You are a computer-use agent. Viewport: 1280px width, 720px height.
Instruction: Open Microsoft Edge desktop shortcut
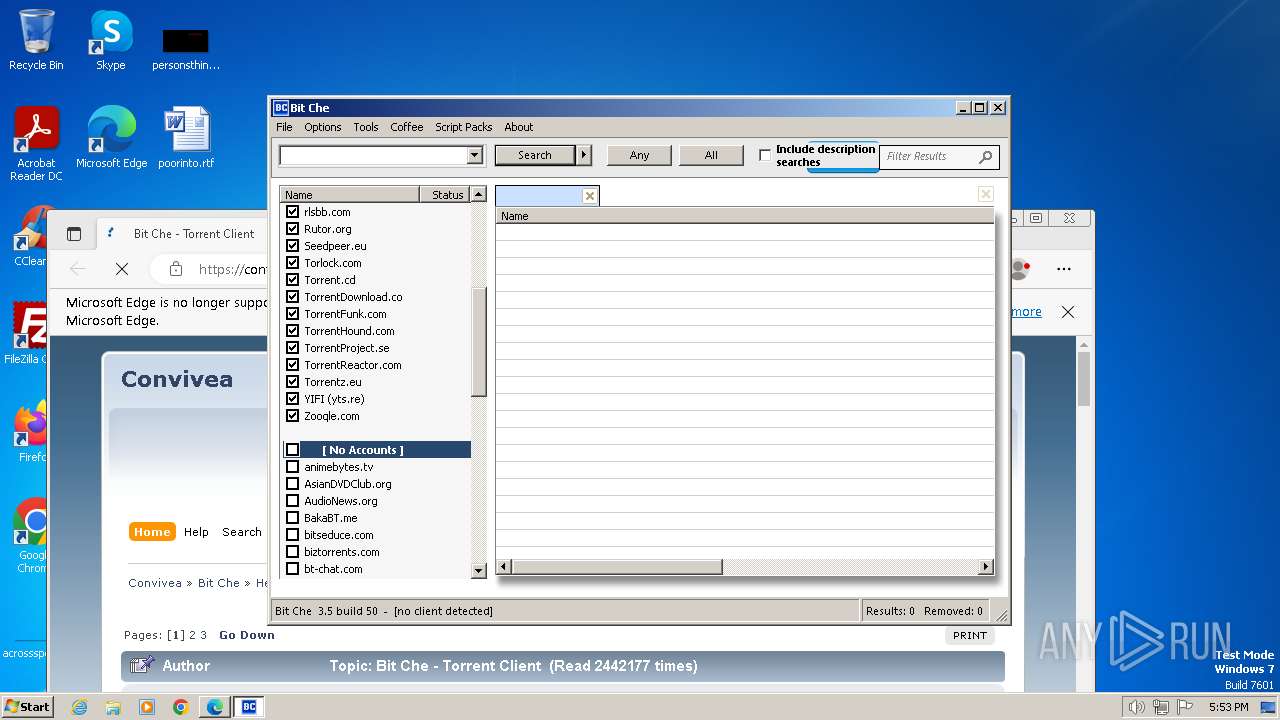click(x=111, y=138)
